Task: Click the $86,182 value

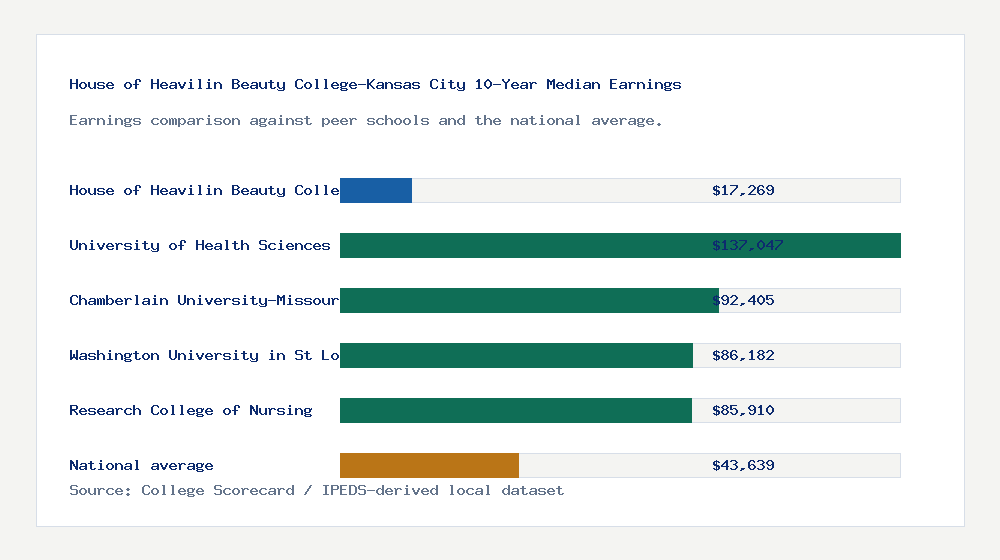Action: [743, 355]
